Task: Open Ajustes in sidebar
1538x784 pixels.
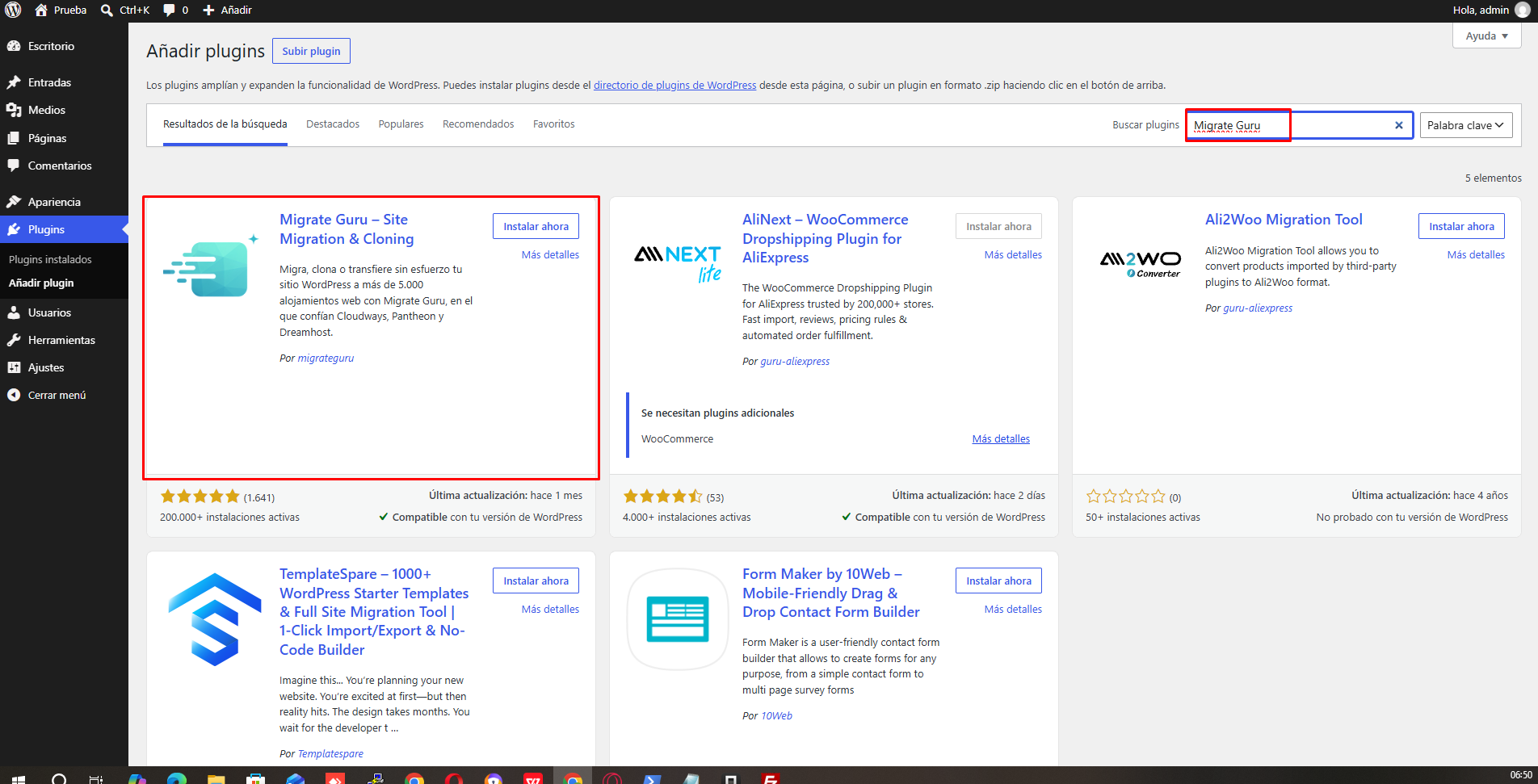Action: (x=64, y=367)
